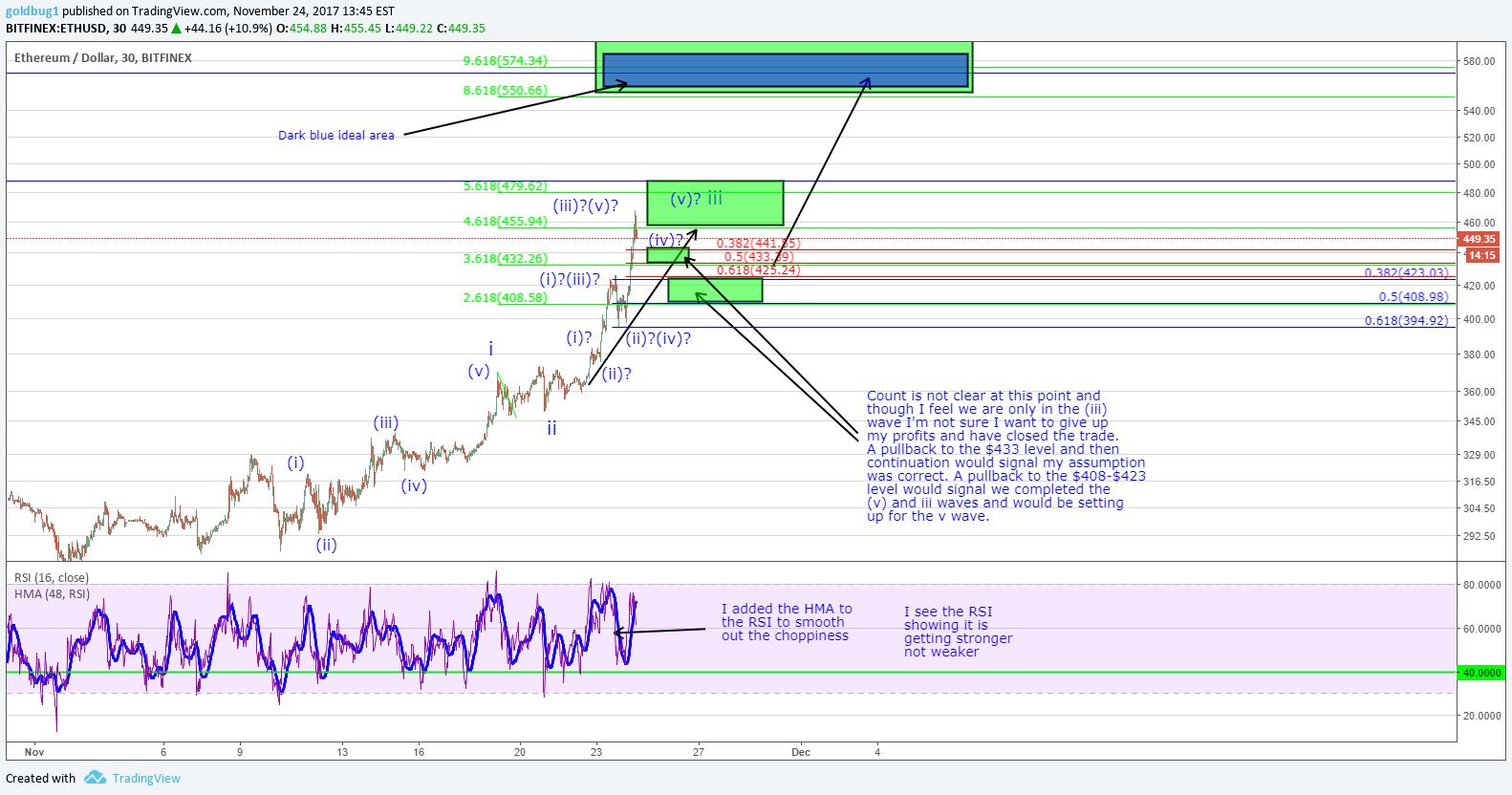Click the TradingView link at the bottom
1512x795 pixels.
coord(146,779)
